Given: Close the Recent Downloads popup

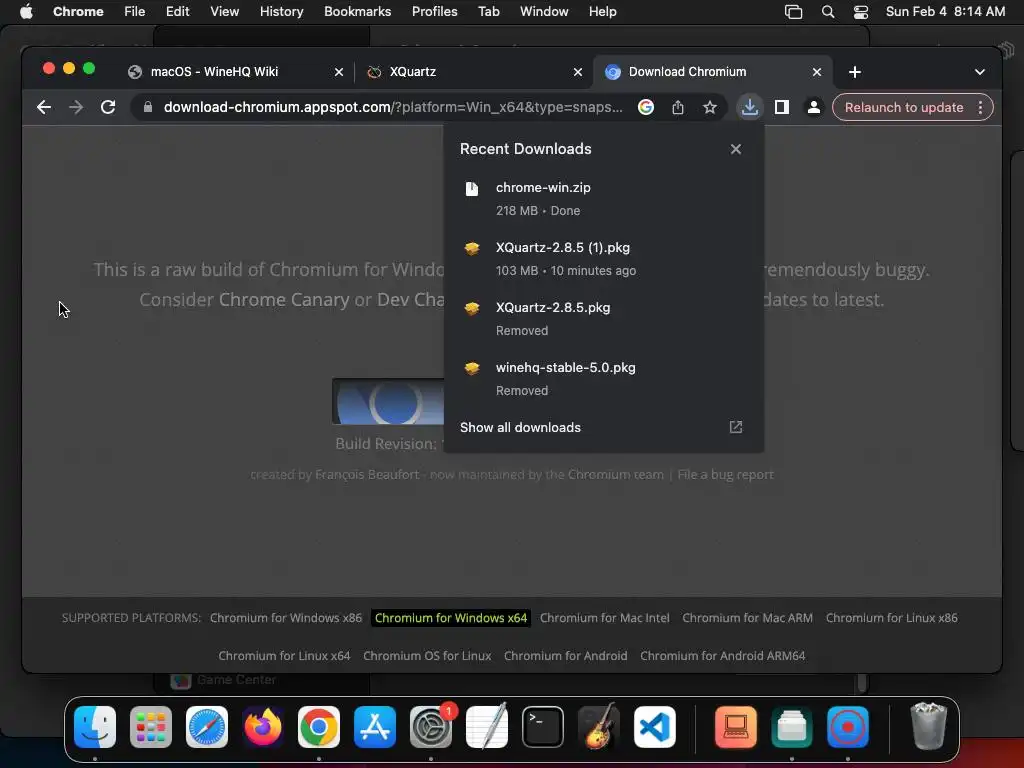Looking at the screenshot, I should [735, 149].
